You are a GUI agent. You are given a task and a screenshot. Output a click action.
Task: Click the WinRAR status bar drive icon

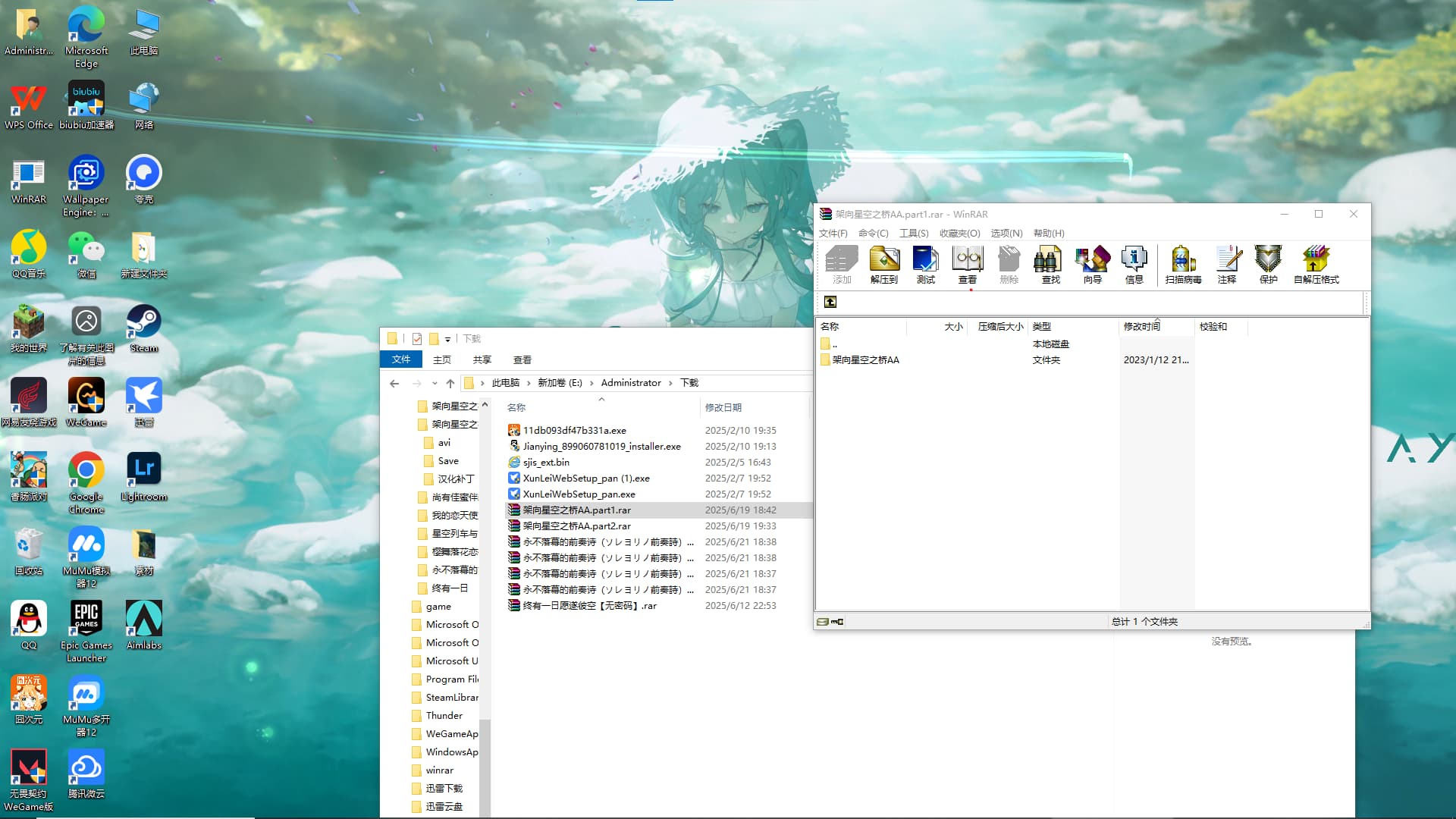pos(823,622)
